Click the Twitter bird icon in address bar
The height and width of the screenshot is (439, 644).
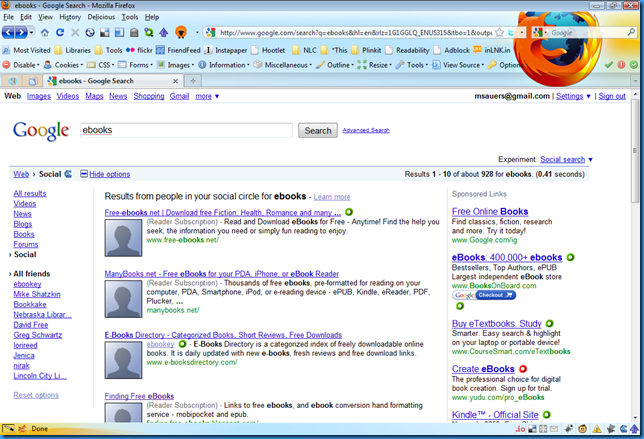[x=511, y=32]
